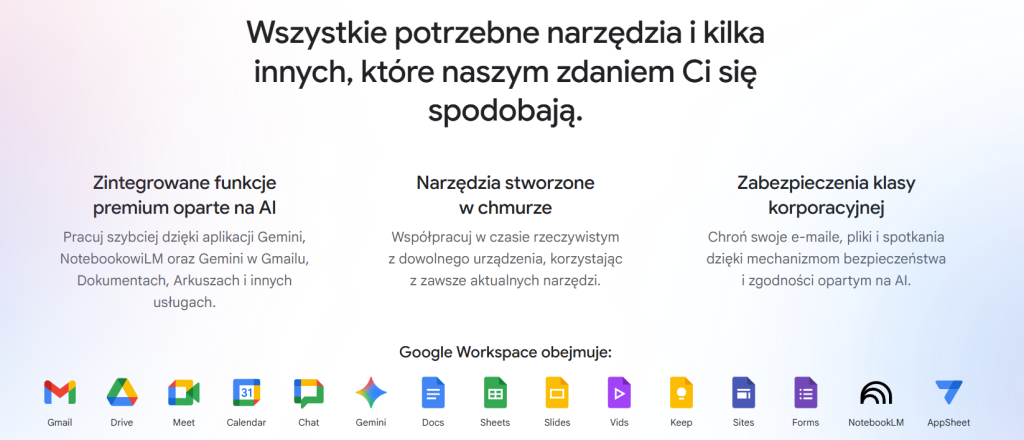This screenshot has width=1024, height=440.
Task: Click heading "Narzędzia stworzone w chmurze"
Action: [x=505, y=195]
